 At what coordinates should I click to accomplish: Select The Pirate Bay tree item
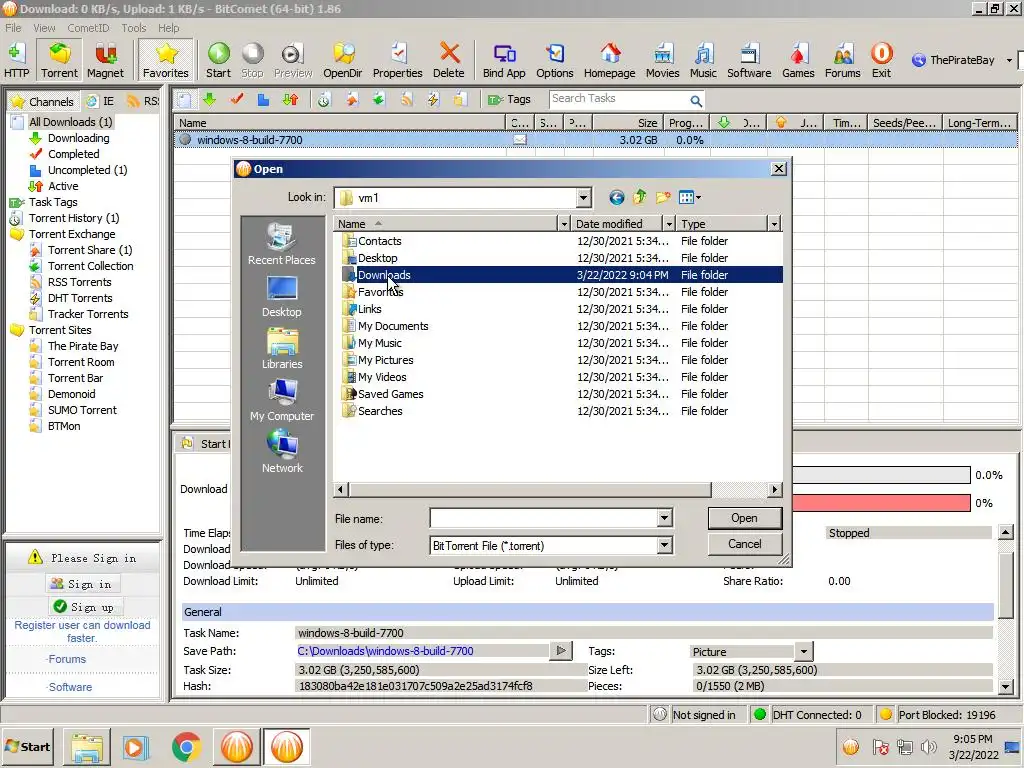pyautogui.click(x=83, y=346)
